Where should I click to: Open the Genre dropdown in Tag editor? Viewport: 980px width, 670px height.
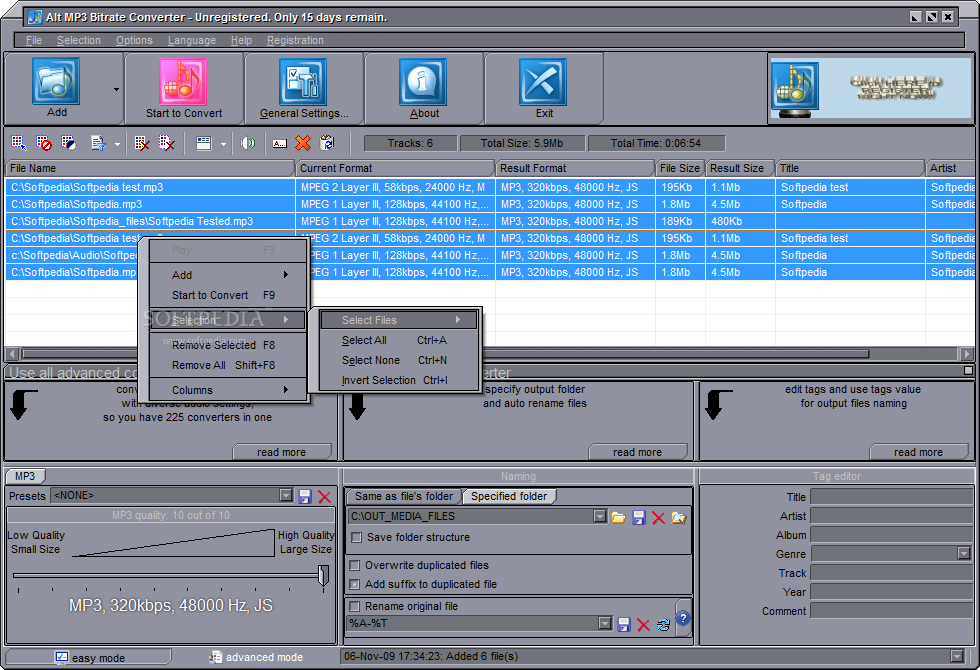tap(964, 553)
